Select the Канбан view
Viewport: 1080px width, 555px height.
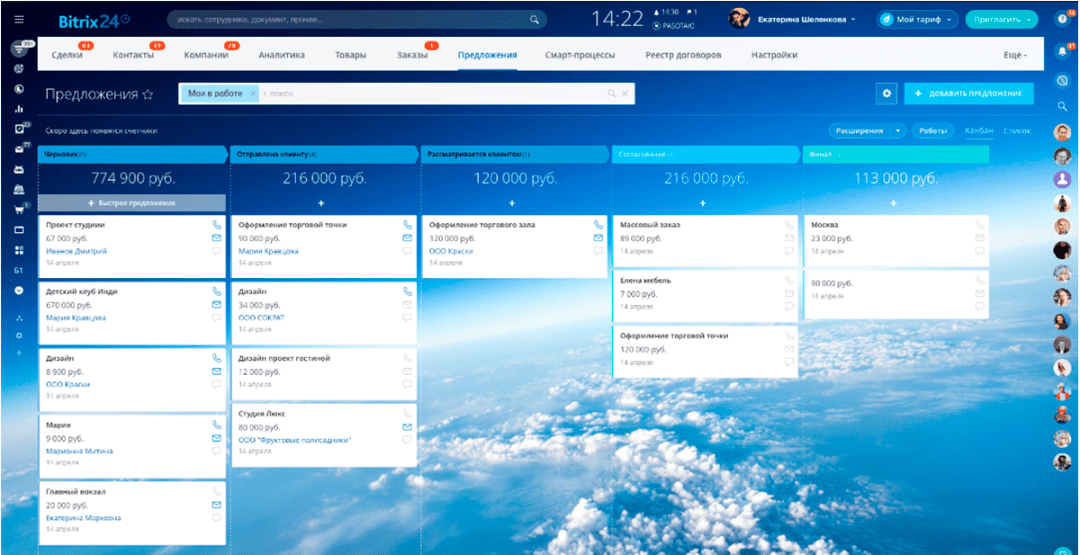pyautogui.click(x=978, y=131)
